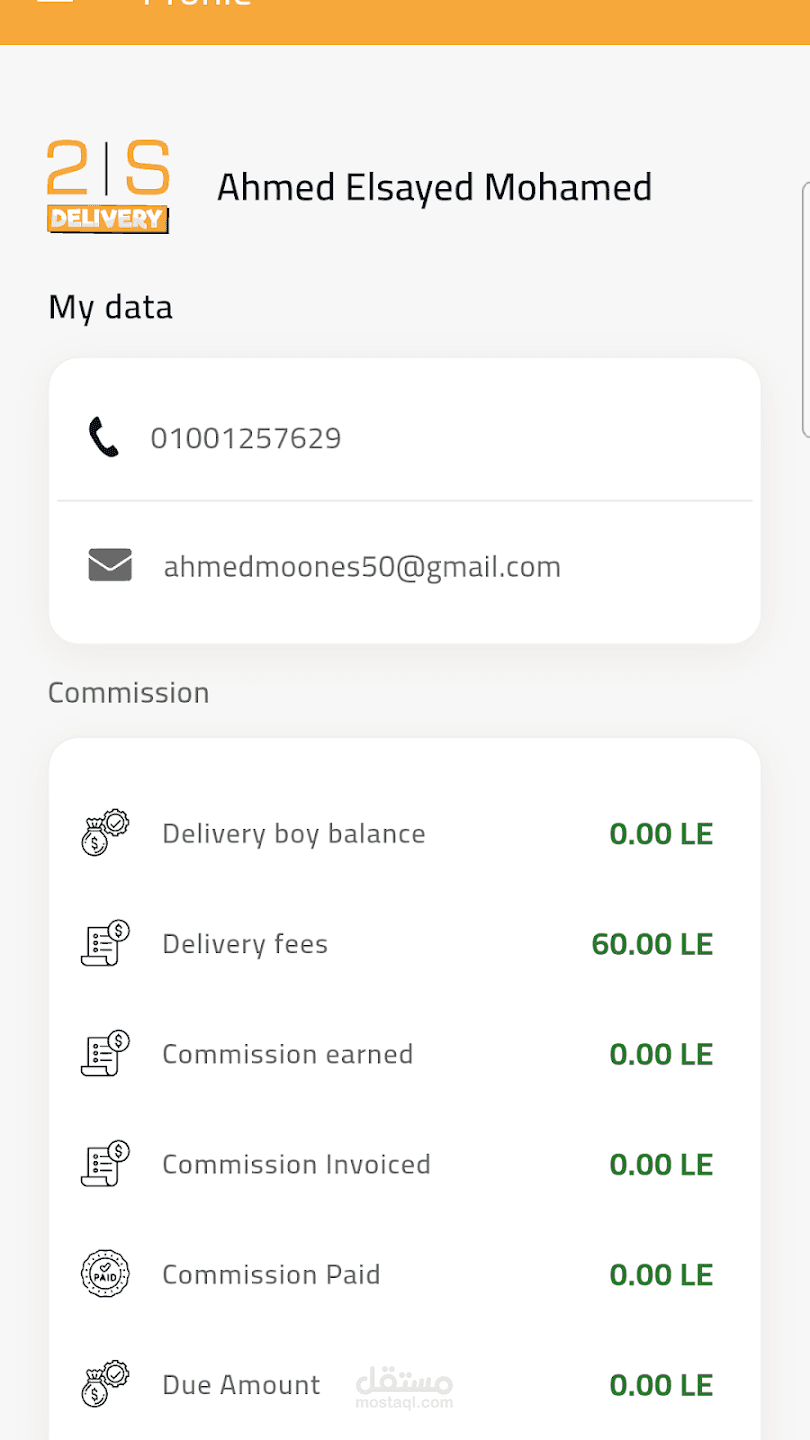The height and width of the screenshot is (1440, 810).
Task: Tap the Commission earned invoice icon
Action: point(105,1054)
